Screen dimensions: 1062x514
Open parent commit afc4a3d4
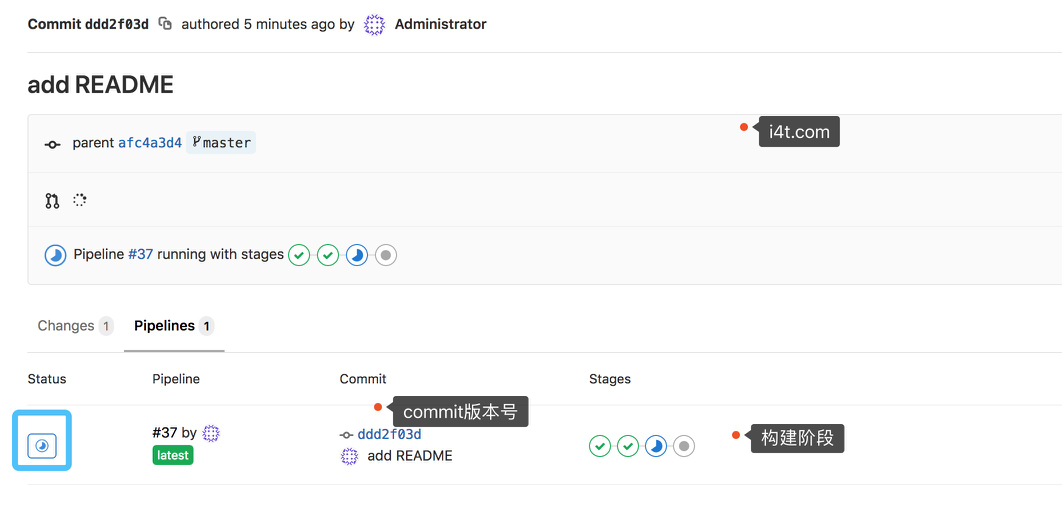click(x=150, y=143)
